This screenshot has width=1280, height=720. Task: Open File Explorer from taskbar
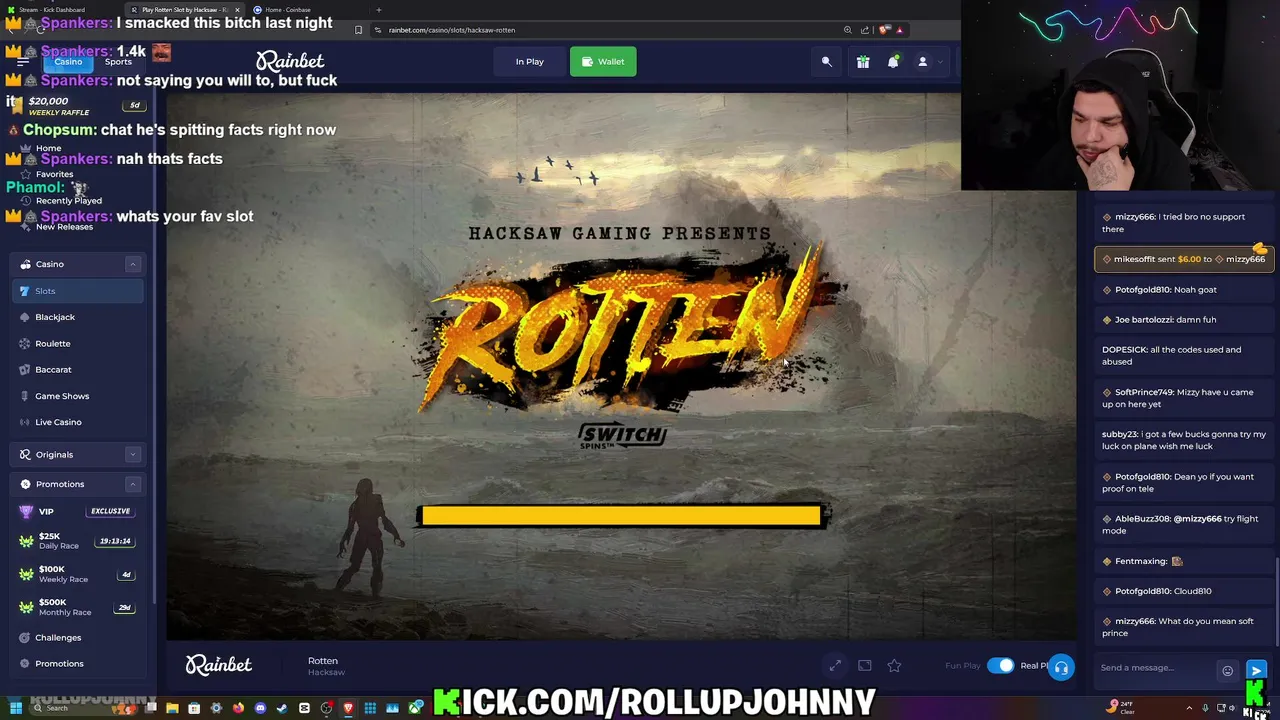coord(172,708)
